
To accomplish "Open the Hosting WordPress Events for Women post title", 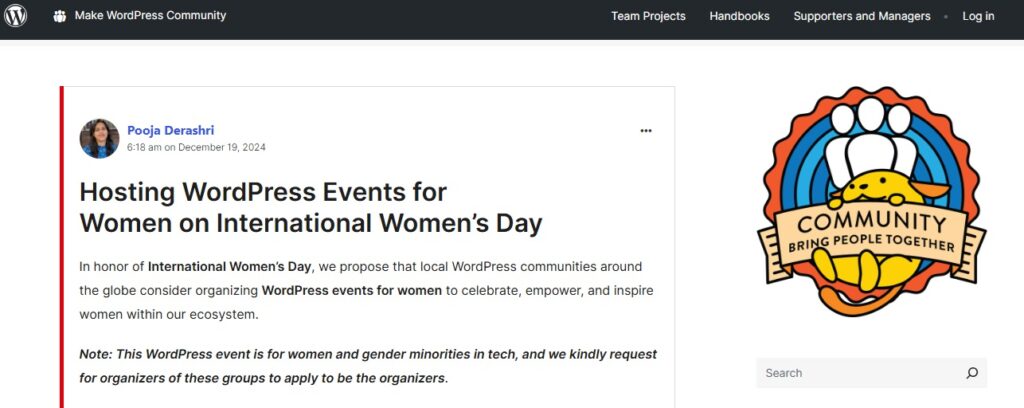I will pos(310,207).
